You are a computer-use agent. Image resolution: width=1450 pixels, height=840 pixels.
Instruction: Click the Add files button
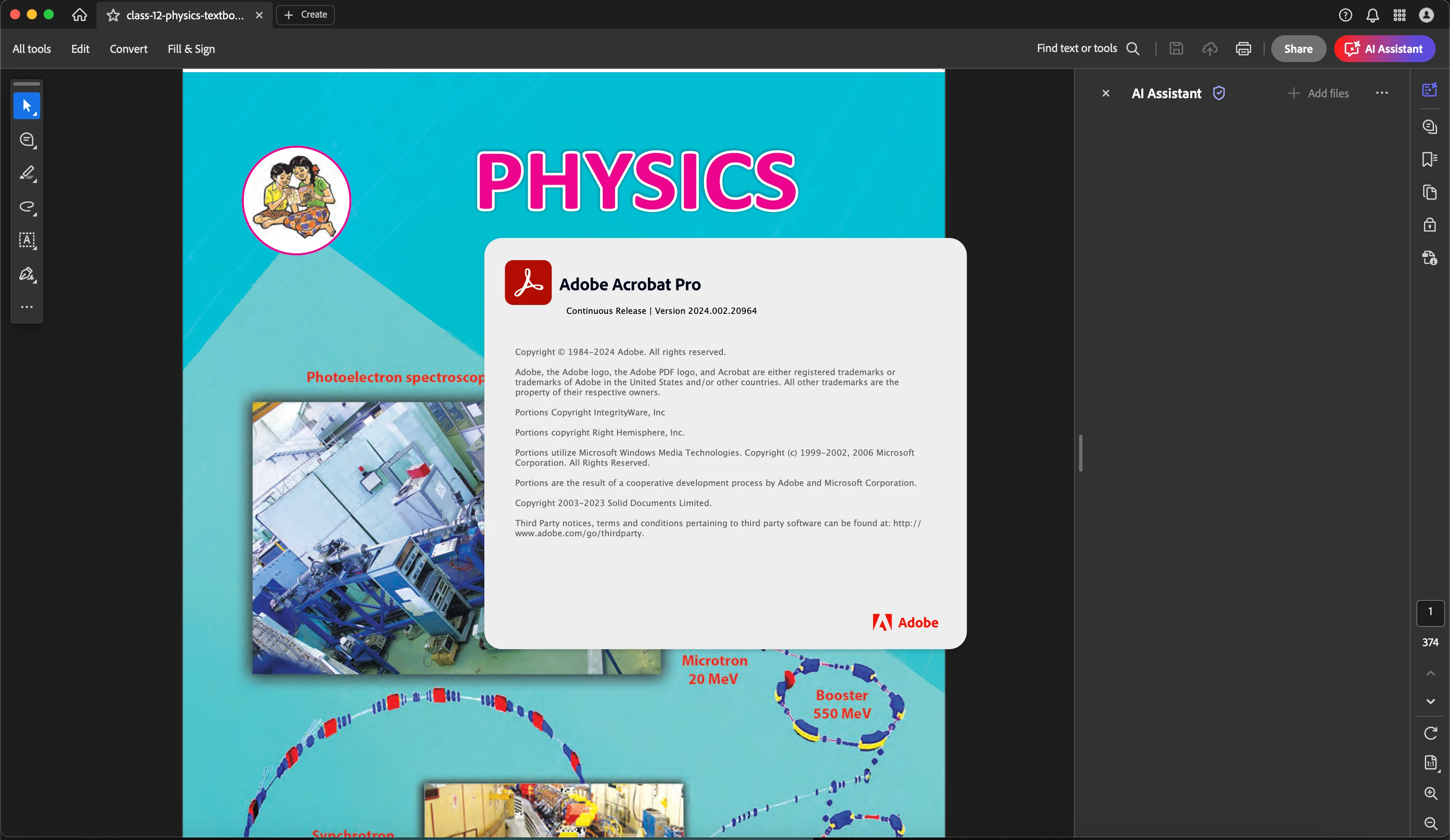1318,93
